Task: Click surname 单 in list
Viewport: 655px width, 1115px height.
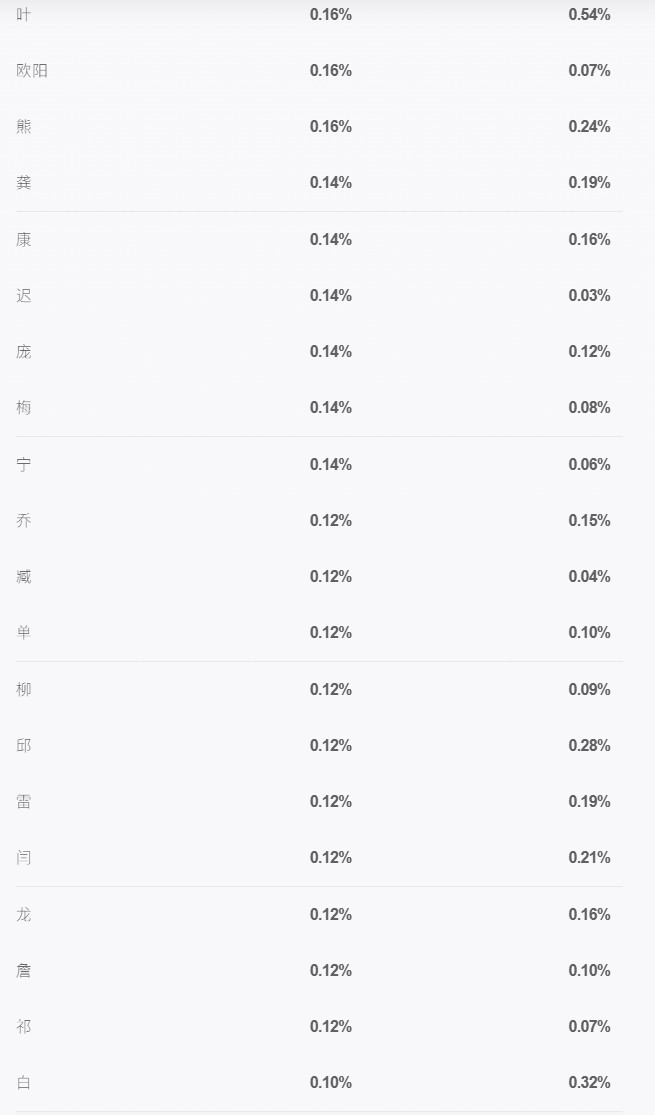Action: tap(23, 633)
